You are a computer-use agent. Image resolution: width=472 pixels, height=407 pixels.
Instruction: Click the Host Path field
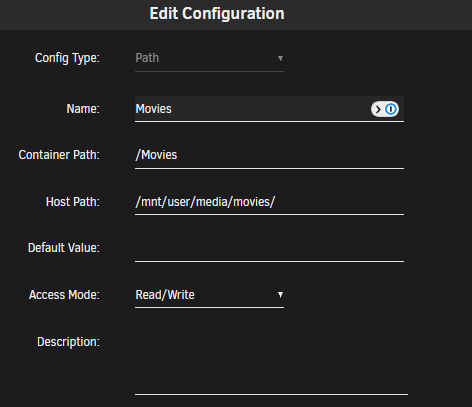pos(269,202)
